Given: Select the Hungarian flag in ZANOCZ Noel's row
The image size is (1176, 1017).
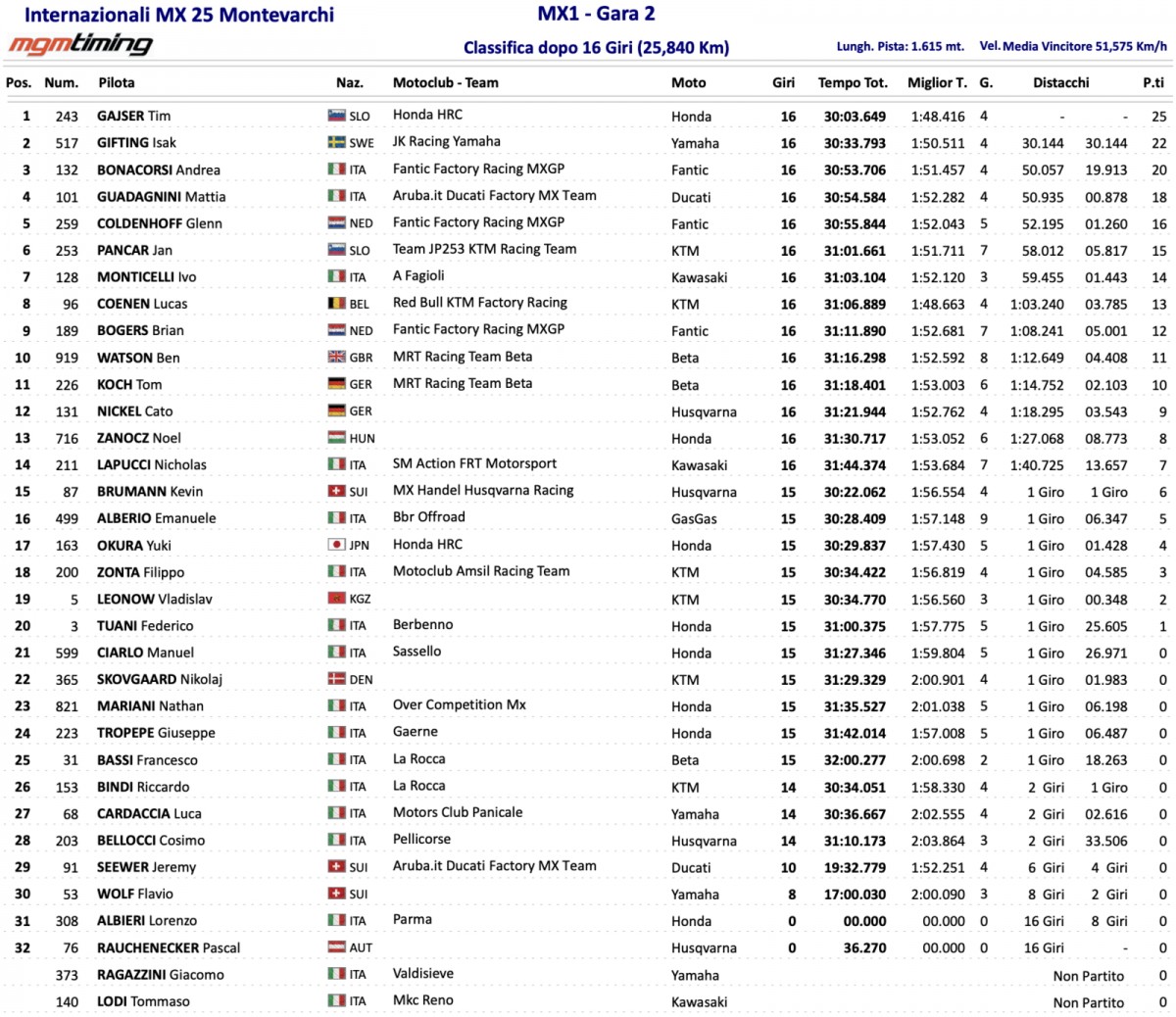Looking at the screenshot, I should [x=336, y=438].
